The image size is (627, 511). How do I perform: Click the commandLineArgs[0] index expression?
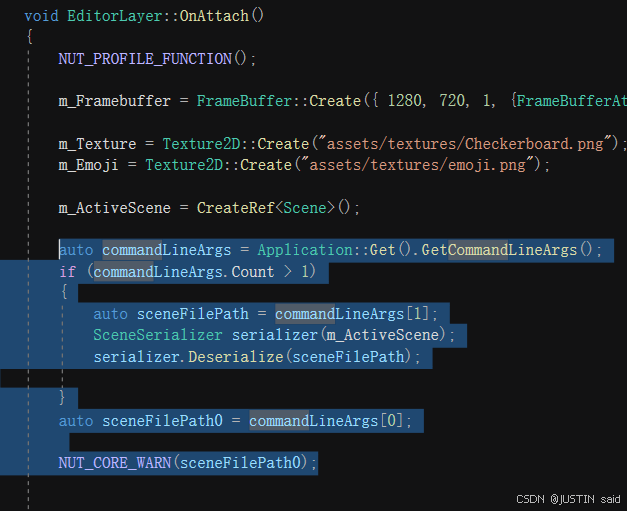[x=331, y=420]
